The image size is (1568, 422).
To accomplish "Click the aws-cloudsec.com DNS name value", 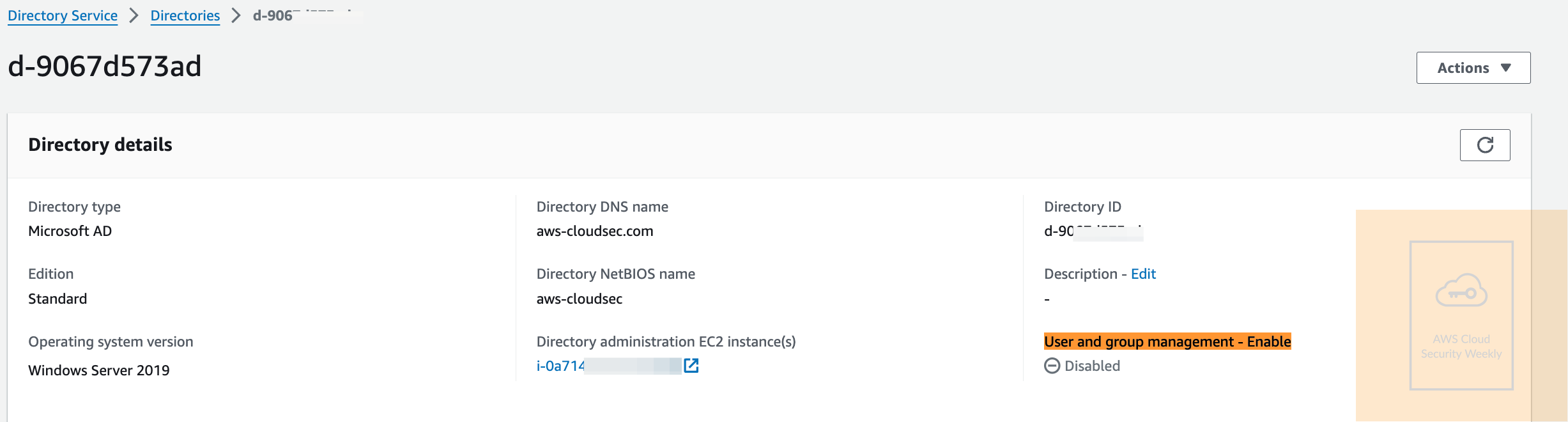I will pyautogui.click(x=595, y=231).
